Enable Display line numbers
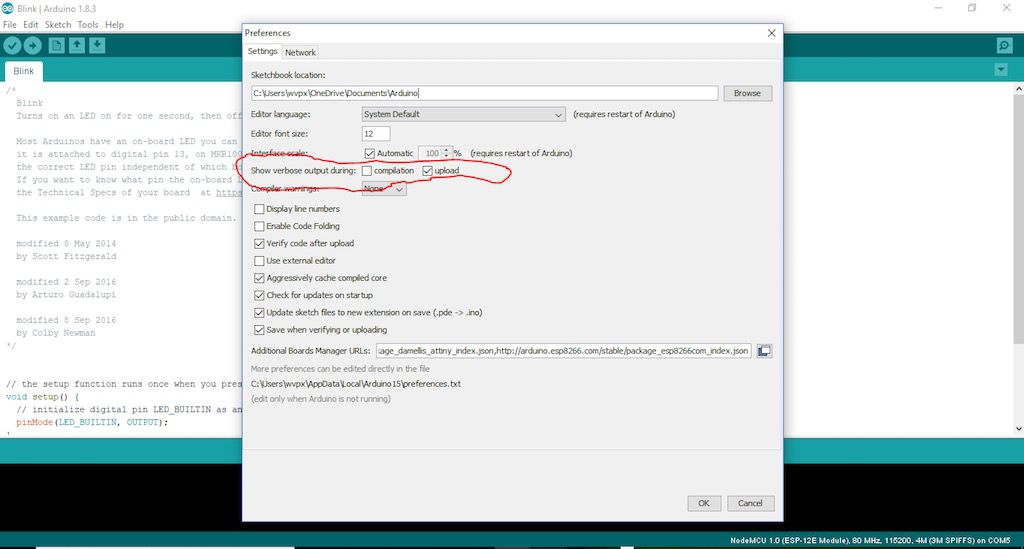Viewport: 1024px width, 549px height. pos(259,209)
